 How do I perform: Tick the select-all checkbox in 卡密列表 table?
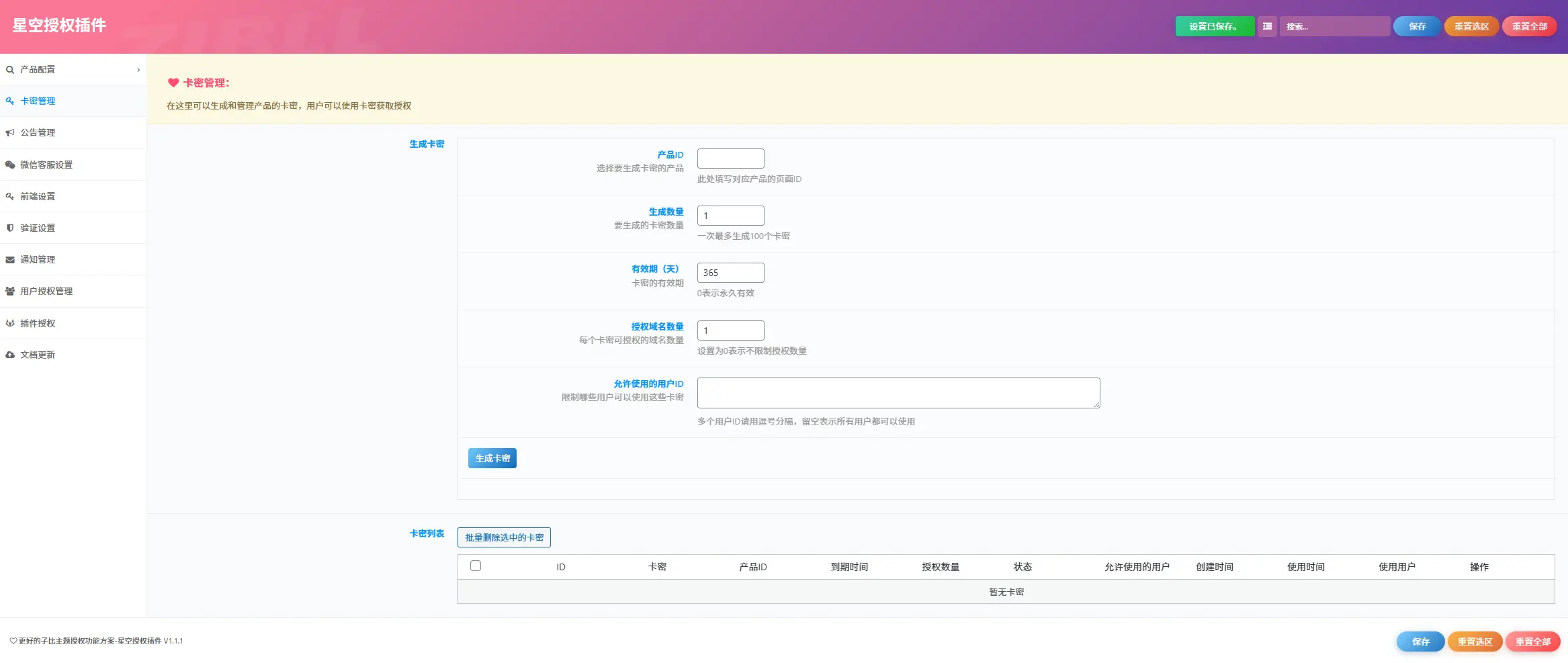pyautogui.click(x=476, y=566)
